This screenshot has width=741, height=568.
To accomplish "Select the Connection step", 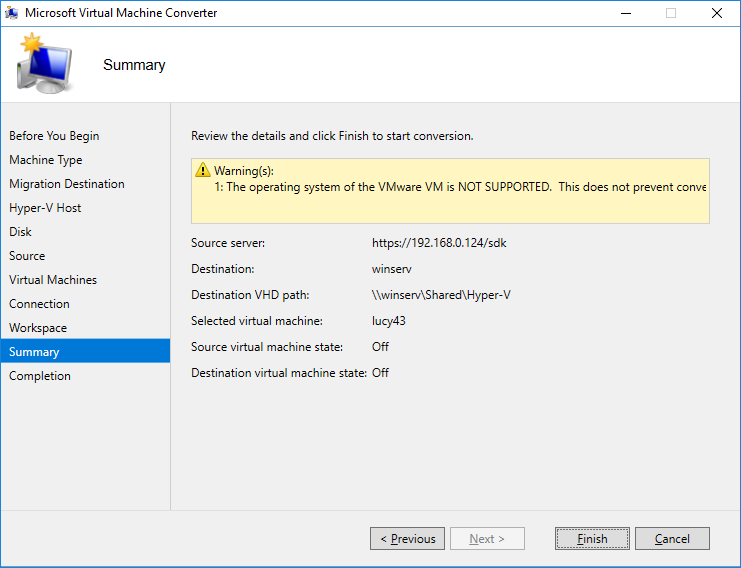I will pos(39,304).
